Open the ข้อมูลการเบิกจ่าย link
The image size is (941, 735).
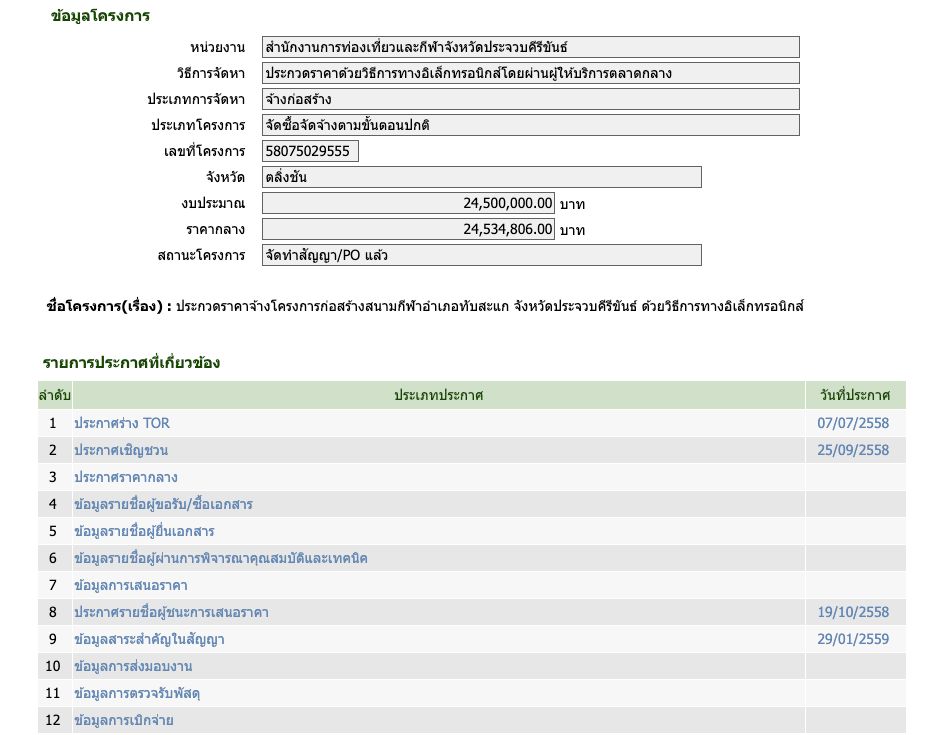point(125,720)
